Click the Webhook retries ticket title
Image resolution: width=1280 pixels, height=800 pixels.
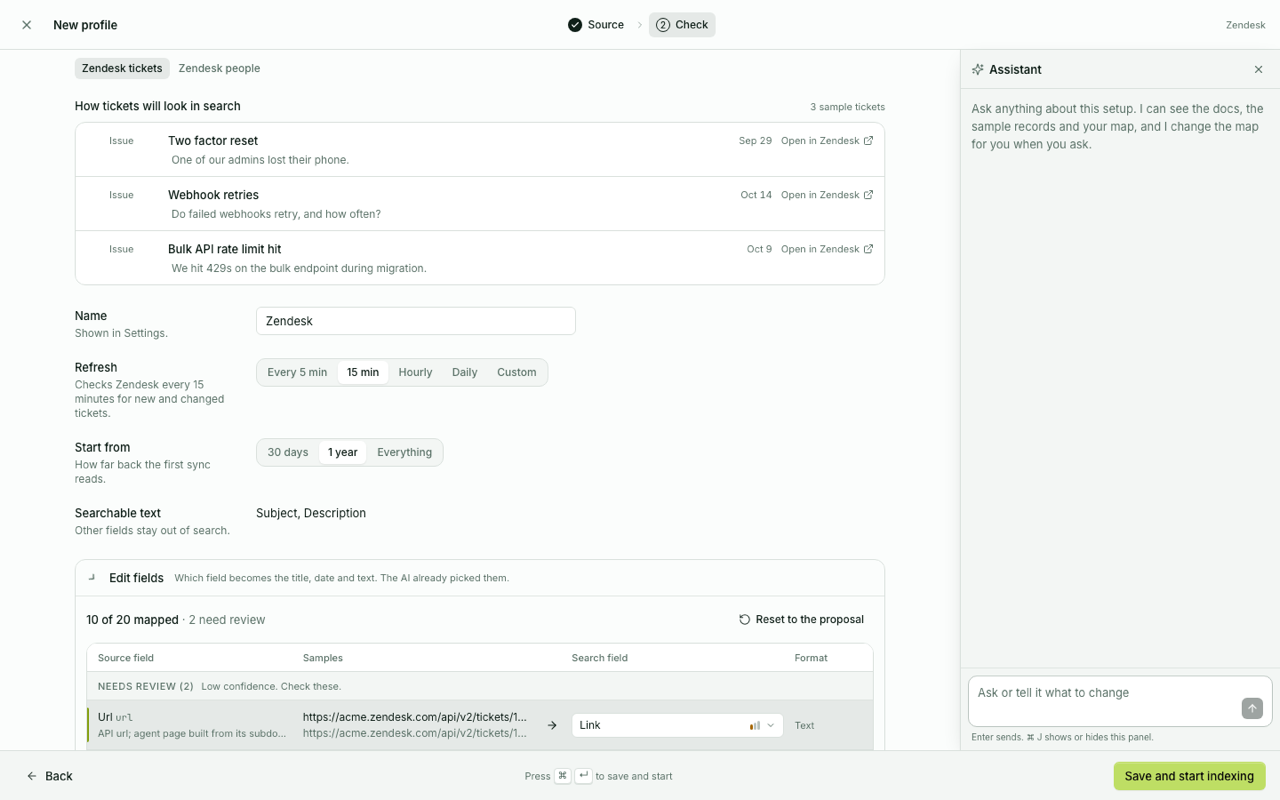213,195
